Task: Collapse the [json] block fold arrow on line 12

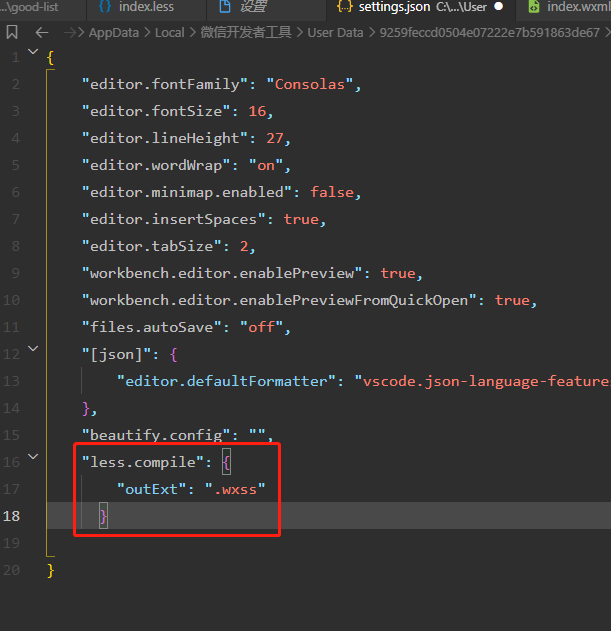Action: (x=33, y=348)
